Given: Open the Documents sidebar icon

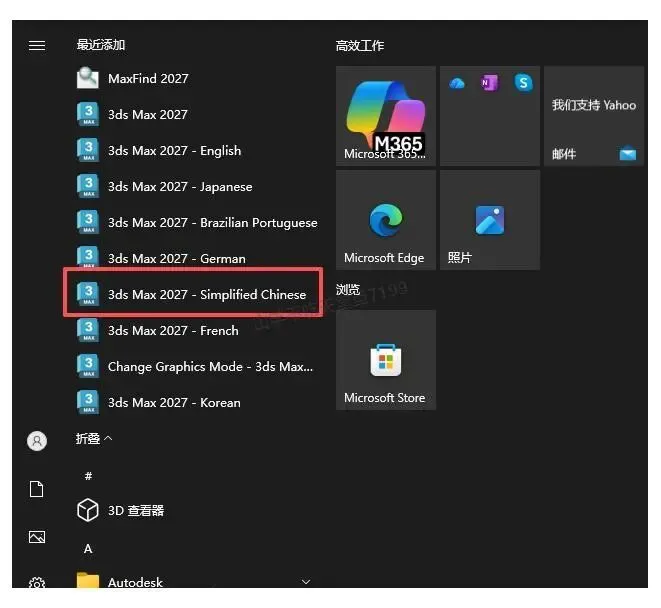Looking at the screenshot, I should (x=37, y=489).
